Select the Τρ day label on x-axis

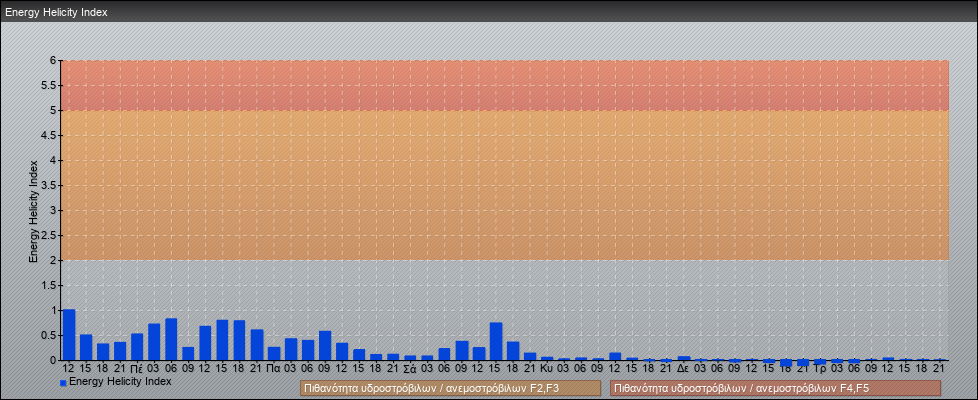click(x=820, y=368)
